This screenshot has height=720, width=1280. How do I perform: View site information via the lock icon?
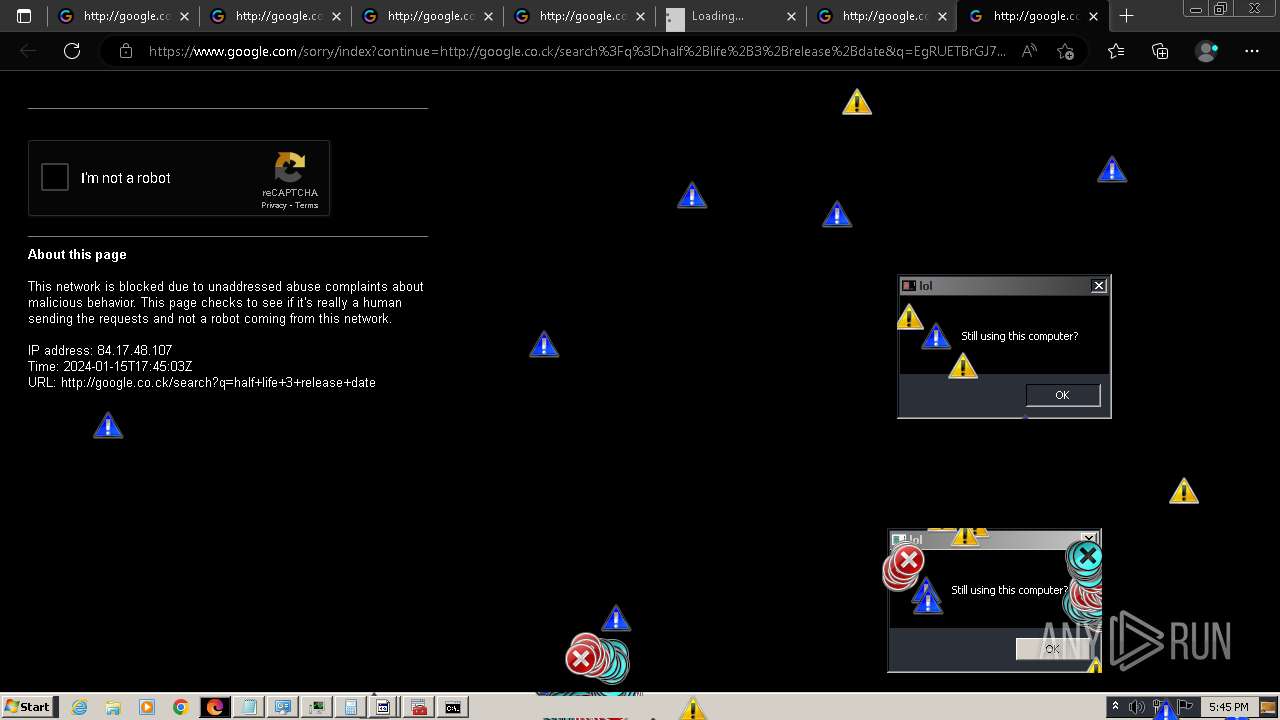126,51
